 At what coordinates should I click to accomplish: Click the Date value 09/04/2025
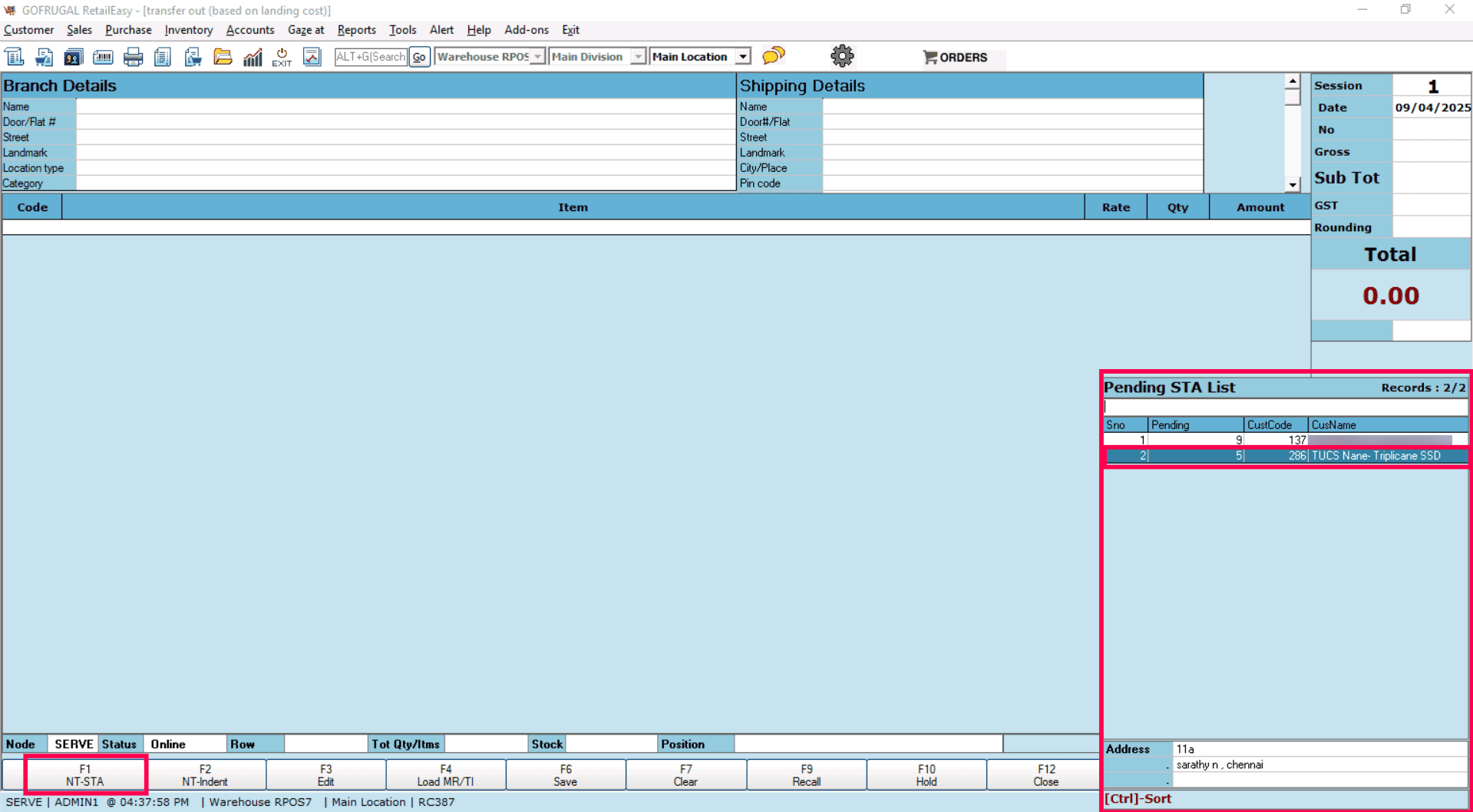tap(1432, 107)
